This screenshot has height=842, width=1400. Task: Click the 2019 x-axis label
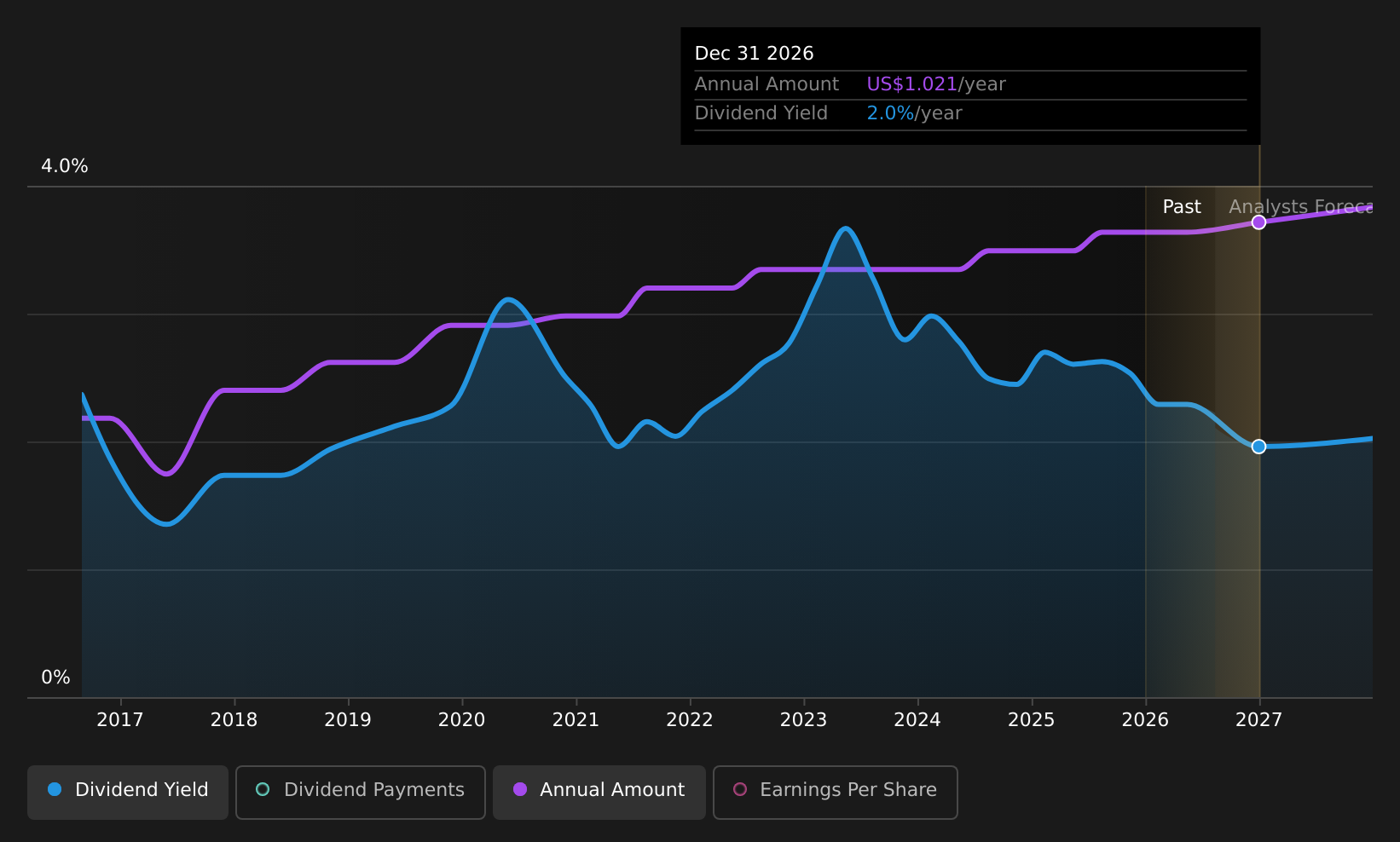348,720
